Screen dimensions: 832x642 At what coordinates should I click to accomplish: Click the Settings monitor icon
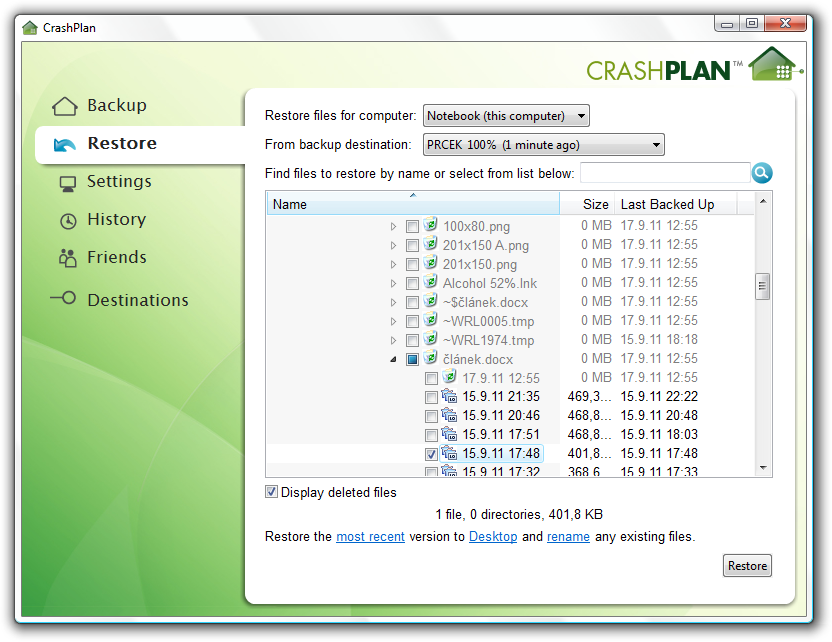tap(67, 183)
